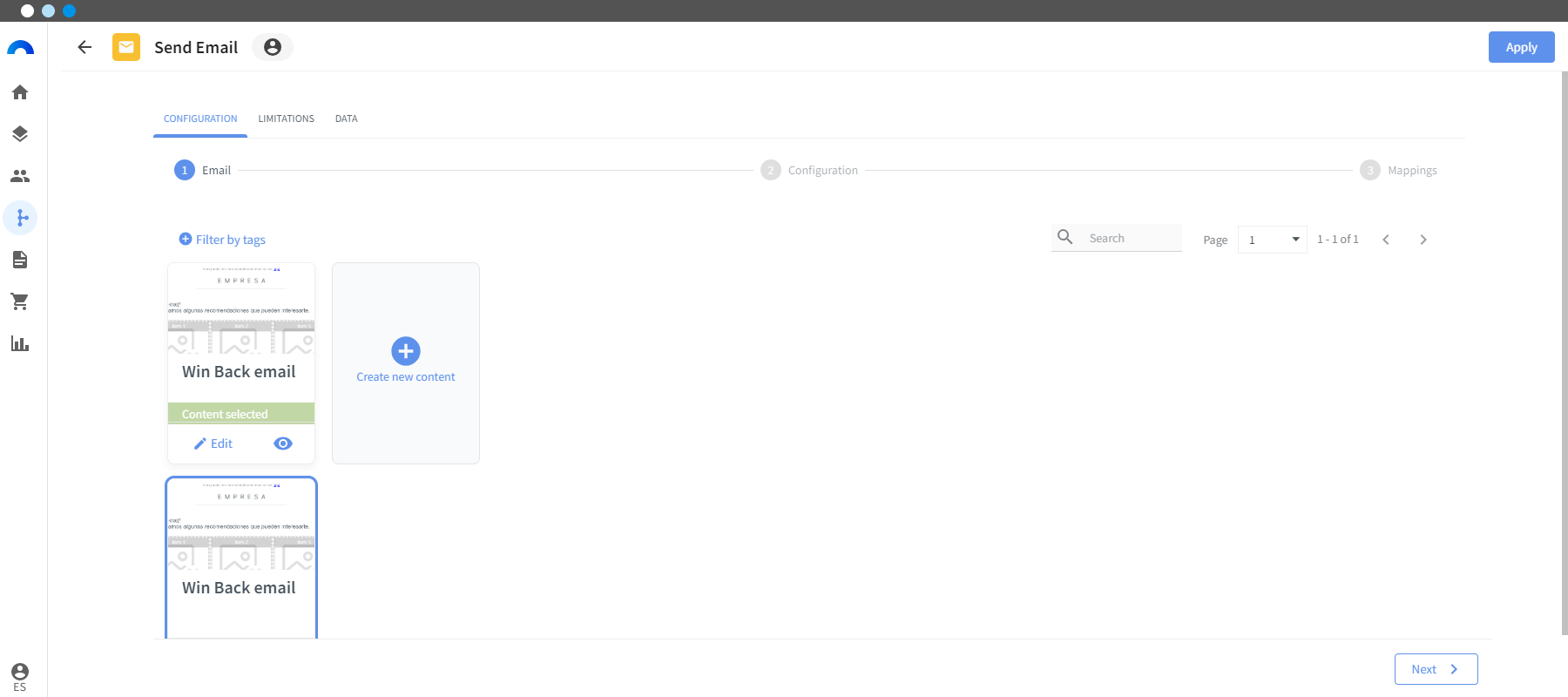Click the search magnifier icon
Screen dimensions: 1568x697
[1064, 237]
